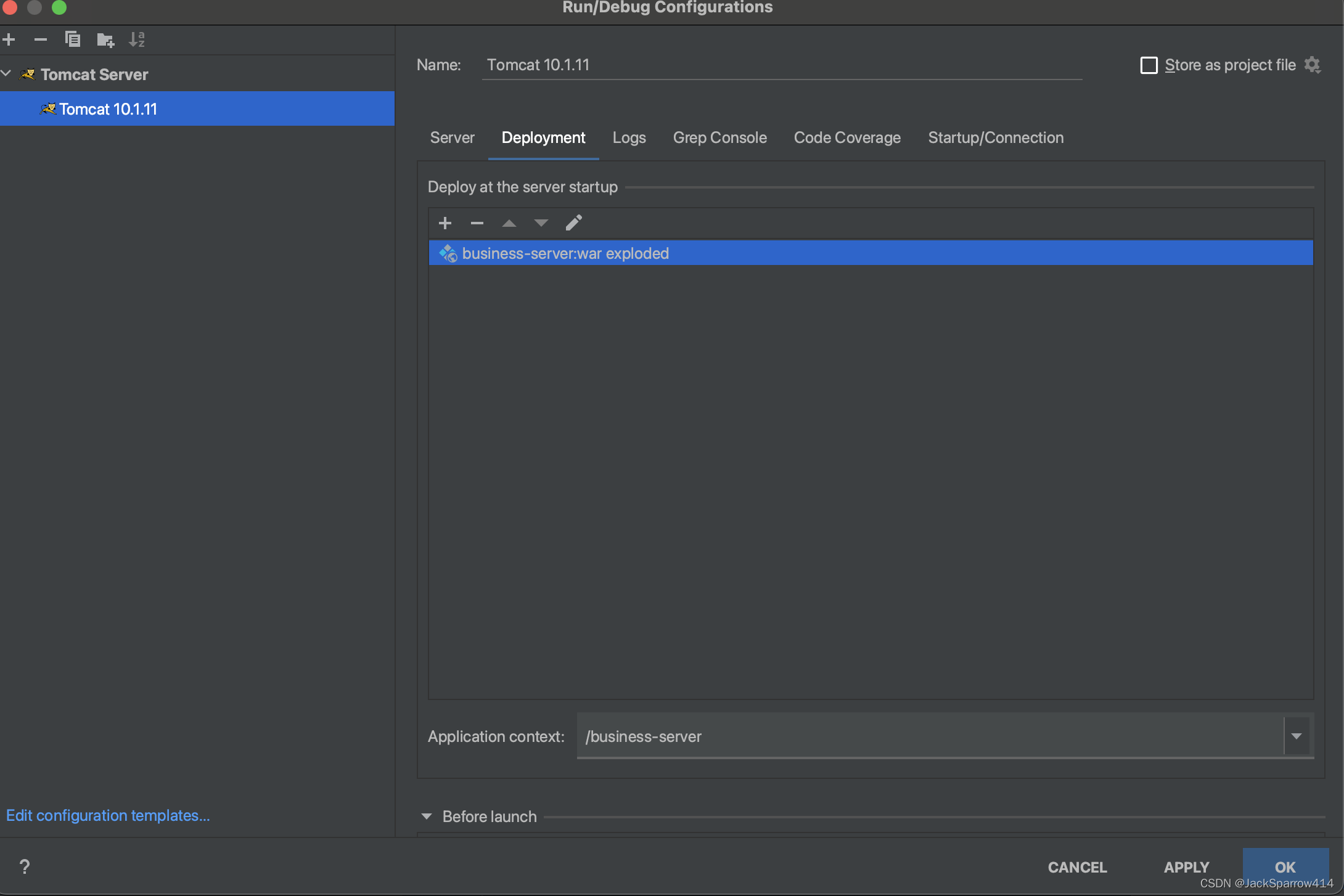Viewport: 1344px width, 896px height.
Task: Select business-server:war exploded row
Action: [871, 253]
